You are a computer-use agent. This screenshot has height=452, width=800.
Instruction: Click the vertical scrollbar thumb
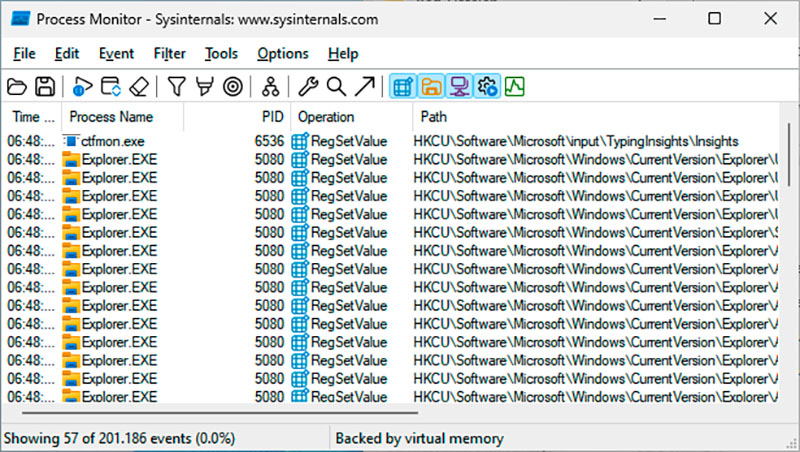pos(789,154)
